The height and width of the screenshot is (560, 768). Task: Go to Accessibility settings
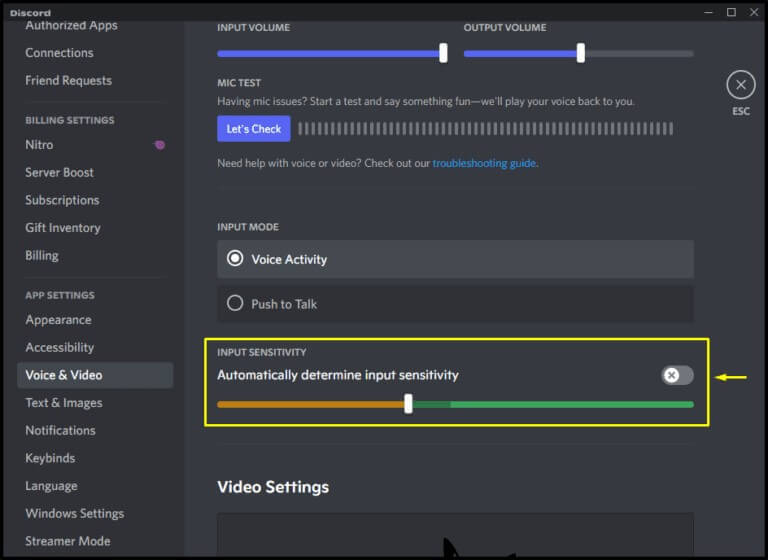point(60,347)
